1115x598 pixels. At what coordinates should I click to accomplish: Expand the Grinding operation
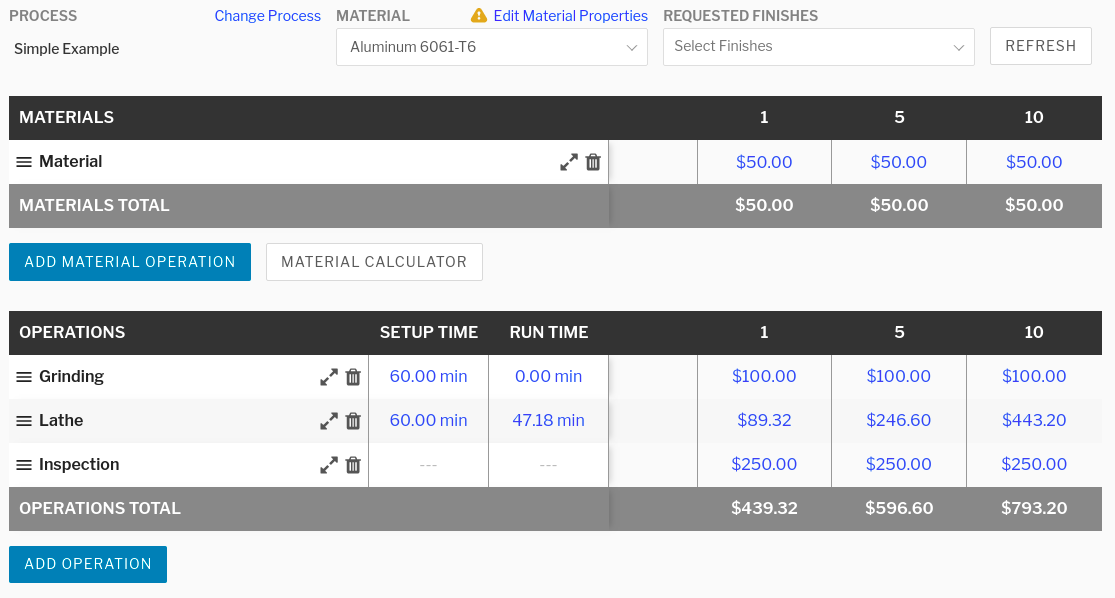(x=329, y=377)
